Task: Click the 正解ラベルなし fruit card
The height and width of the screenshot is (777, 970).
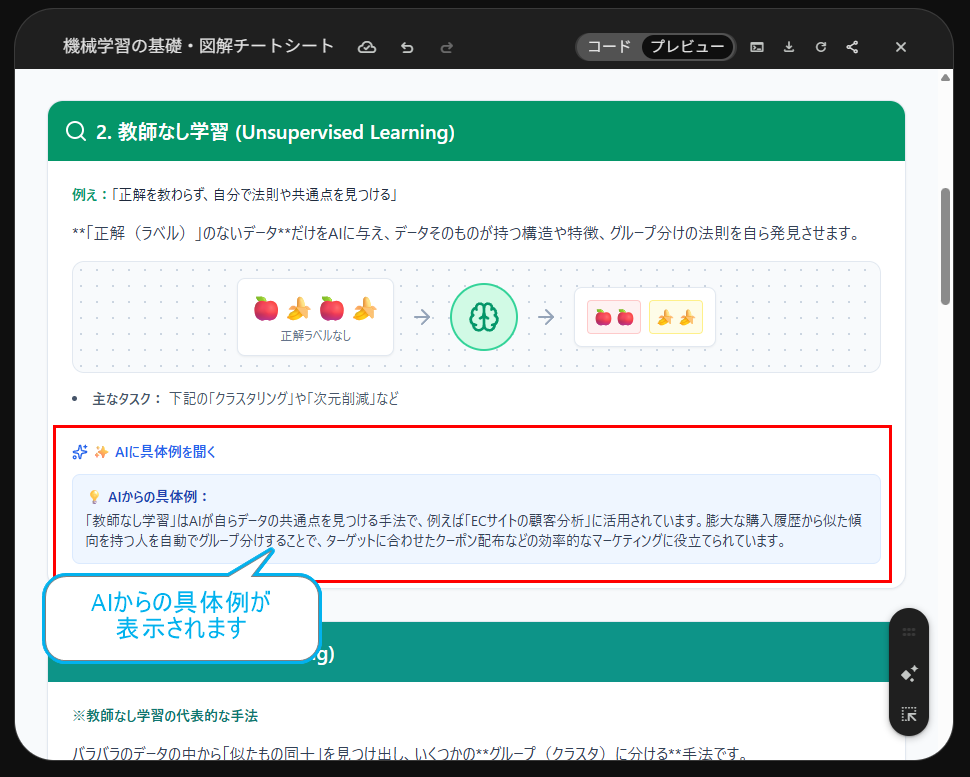Action: coord(315,317)
